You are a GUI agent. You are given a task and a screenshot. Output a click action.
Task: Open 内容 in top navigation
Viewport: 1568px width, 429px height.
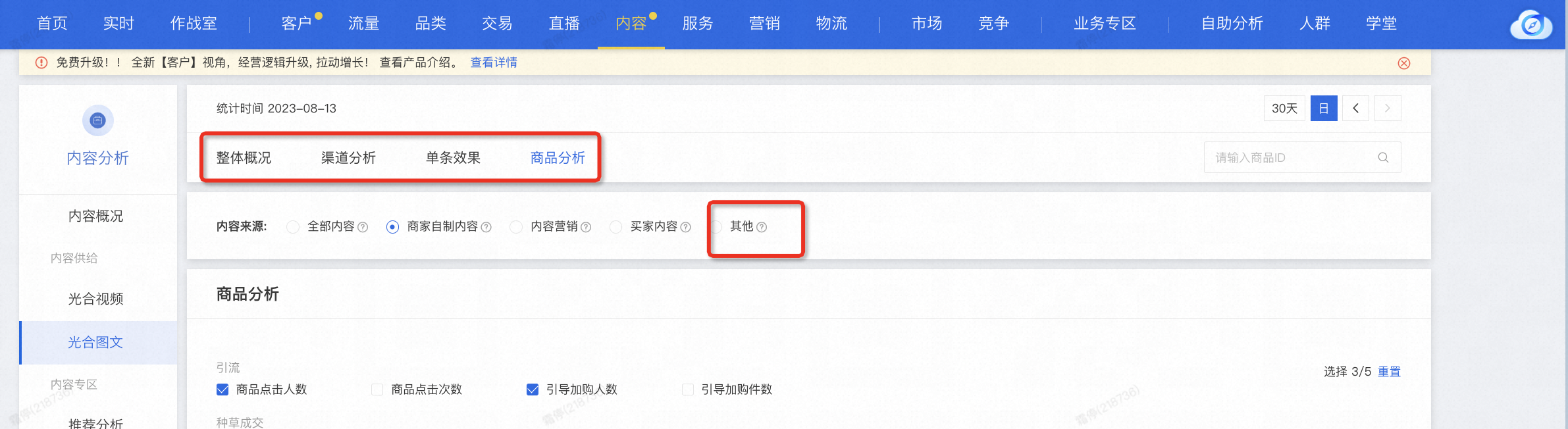[x=631, y=24]
